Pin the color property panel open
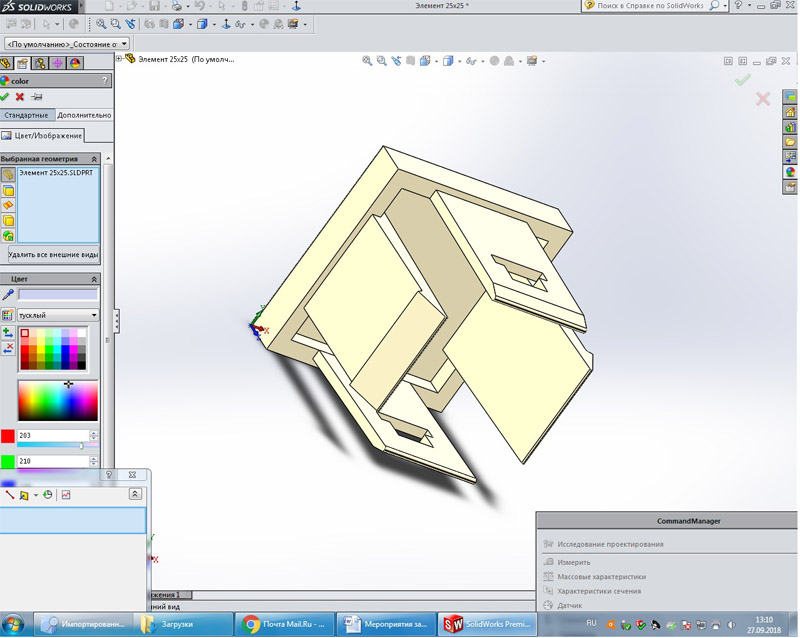800x638 pixels. point(36,96)
